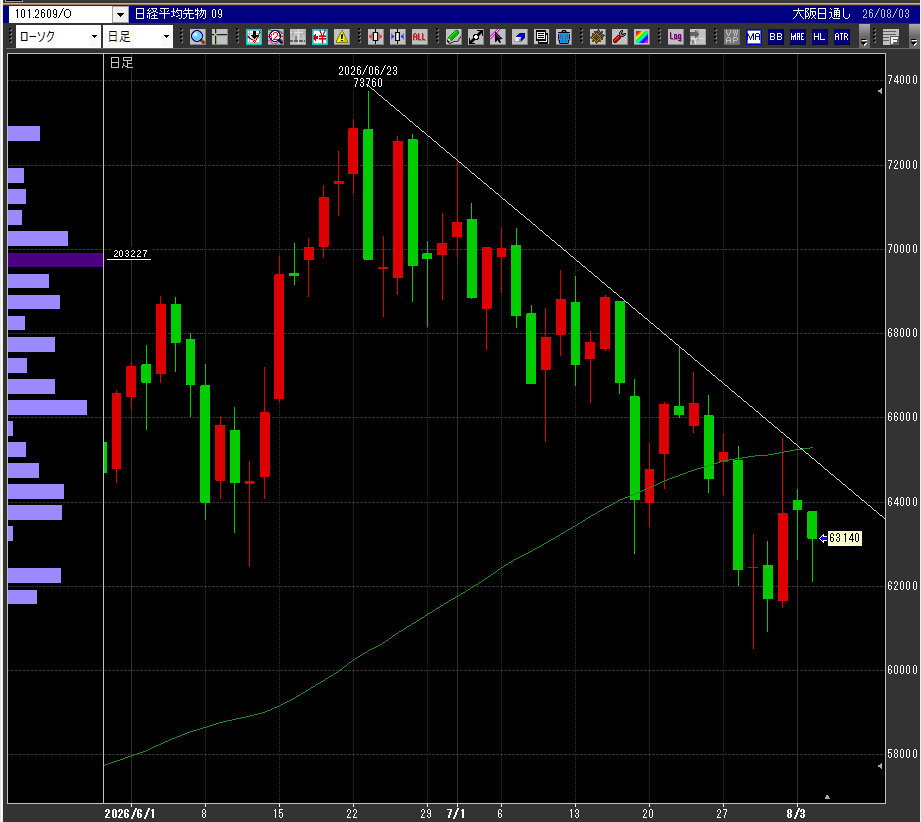921x822 pixels.
Task: Toggle the MAE envelope indicator
Action: [798, 37]
